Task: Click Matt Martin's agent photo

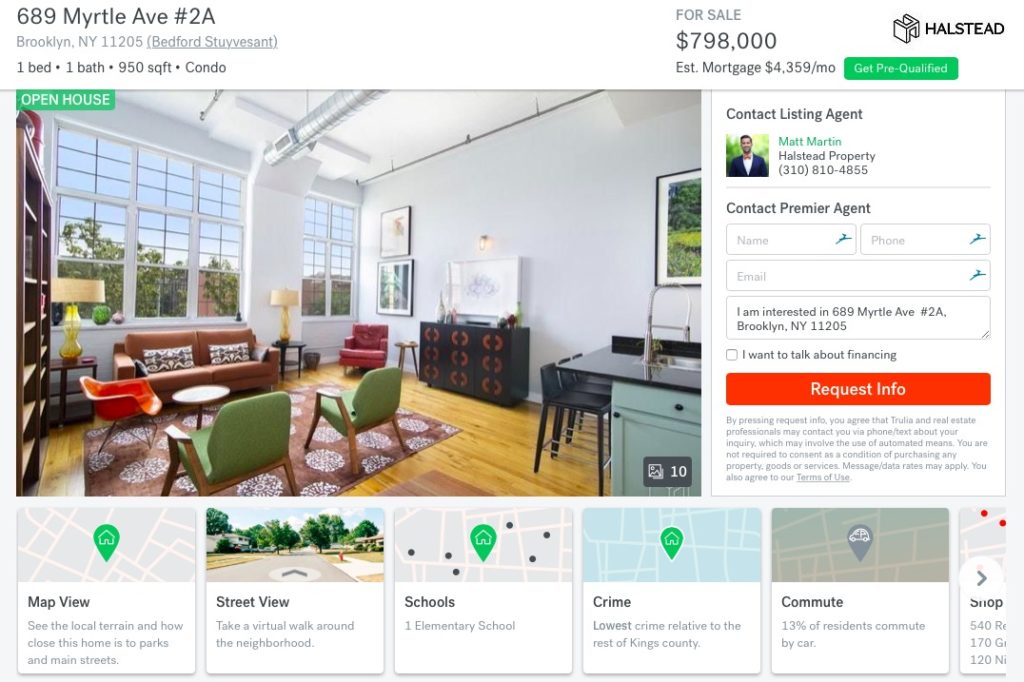Action: click(x=748, y=155)
